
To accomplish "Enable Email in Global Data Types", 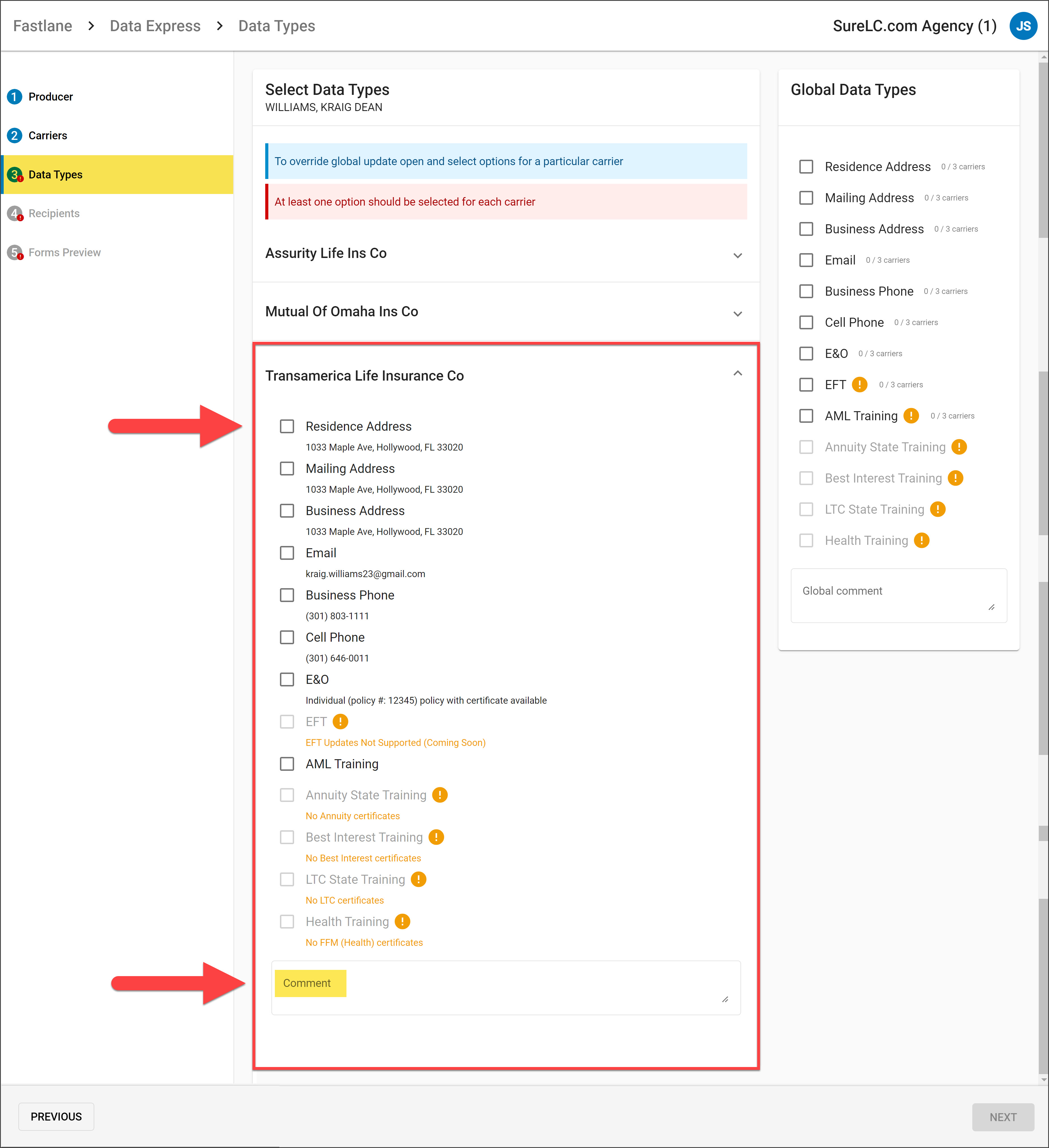I will (806, 260).
